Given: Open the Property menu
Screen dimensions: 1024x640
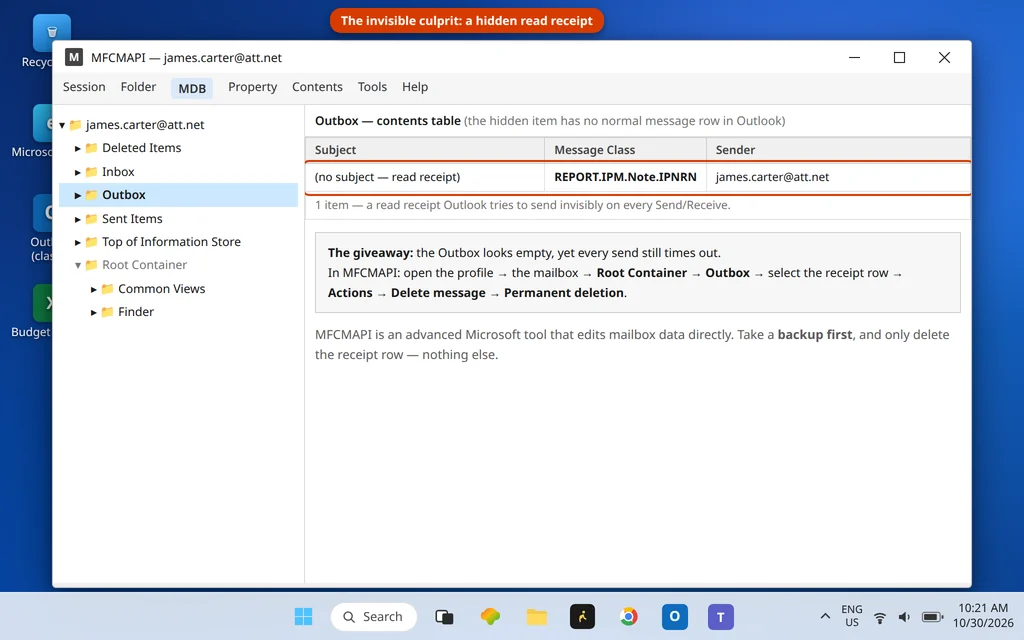Looking at the screenshot, I should [252, 87].
